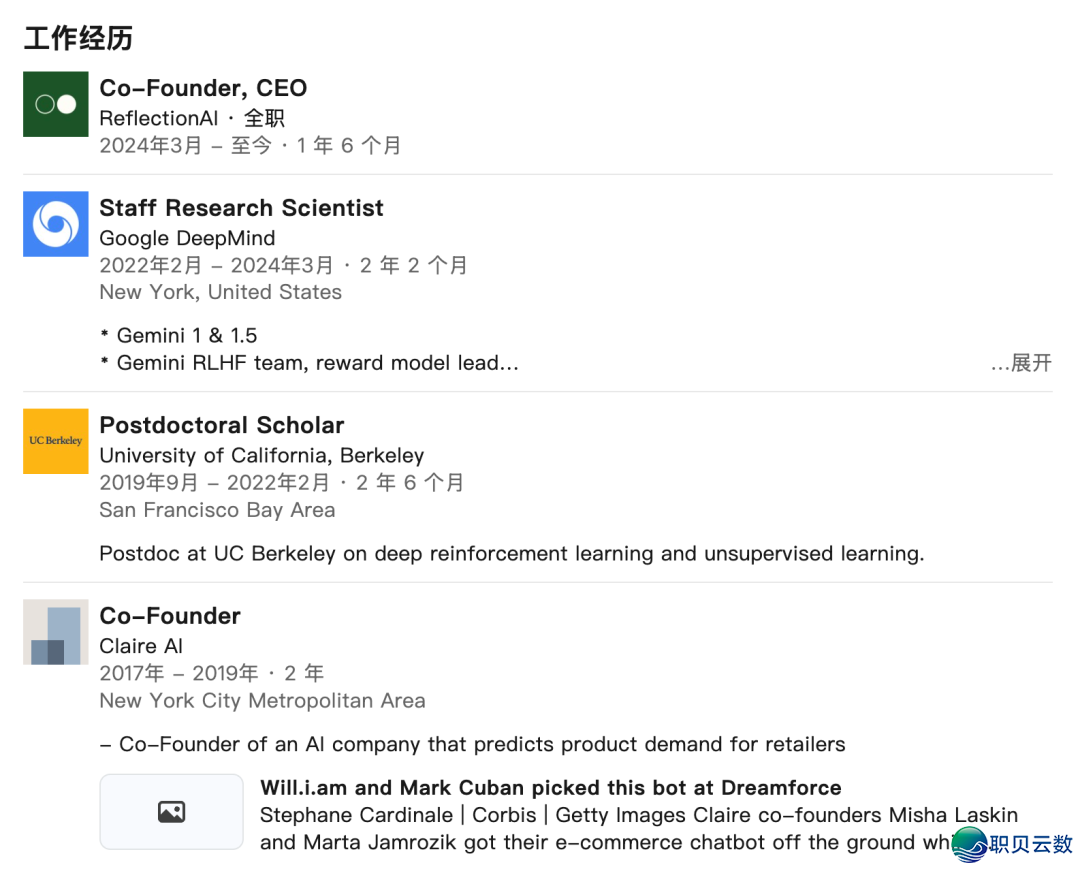Open the Claire AI company logo
This screenshot has height=869, width=1080.
[x=56, y=632]
